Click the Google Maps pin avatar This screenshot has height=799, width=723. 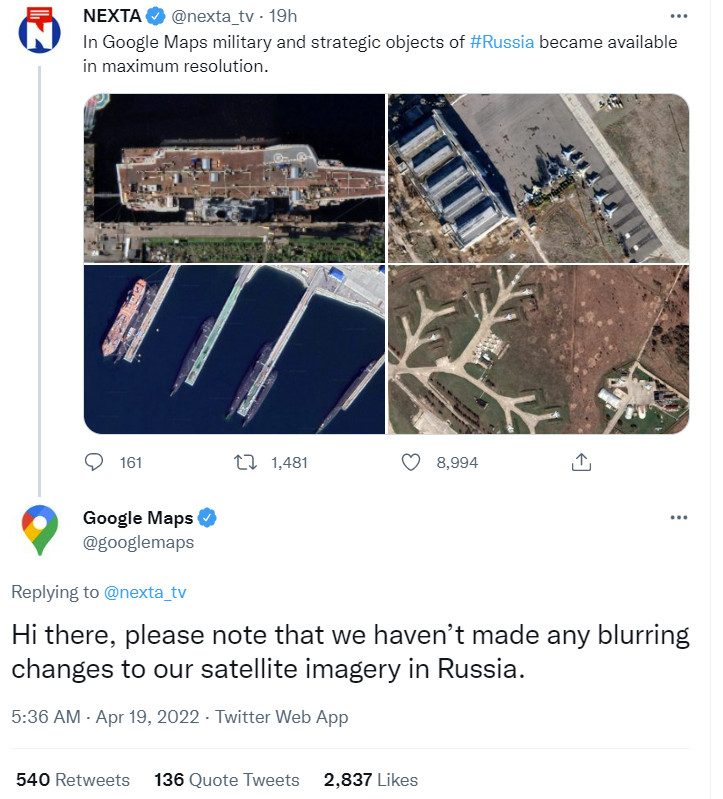pos(40,529)
